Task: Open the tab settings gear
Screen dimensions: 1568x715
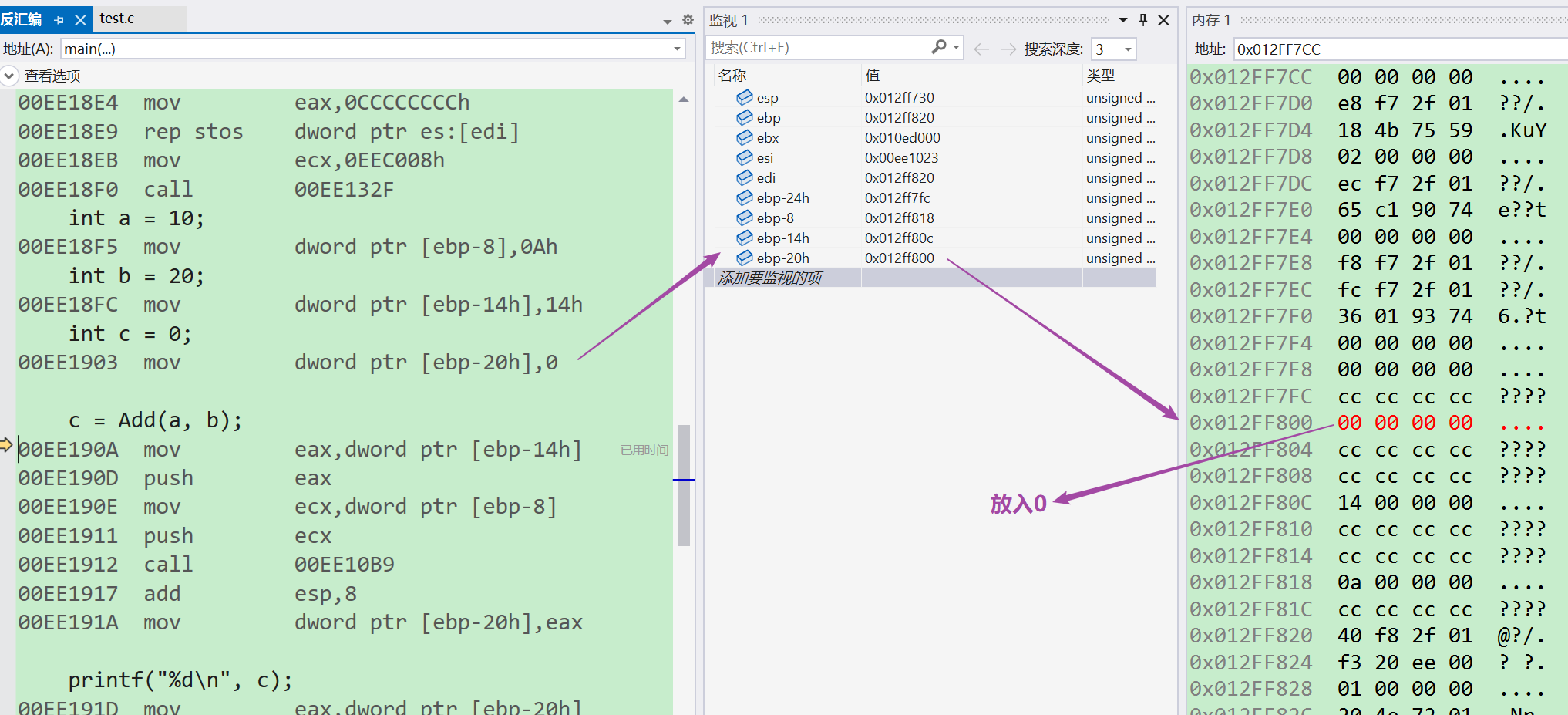Action: pos(688,20)
